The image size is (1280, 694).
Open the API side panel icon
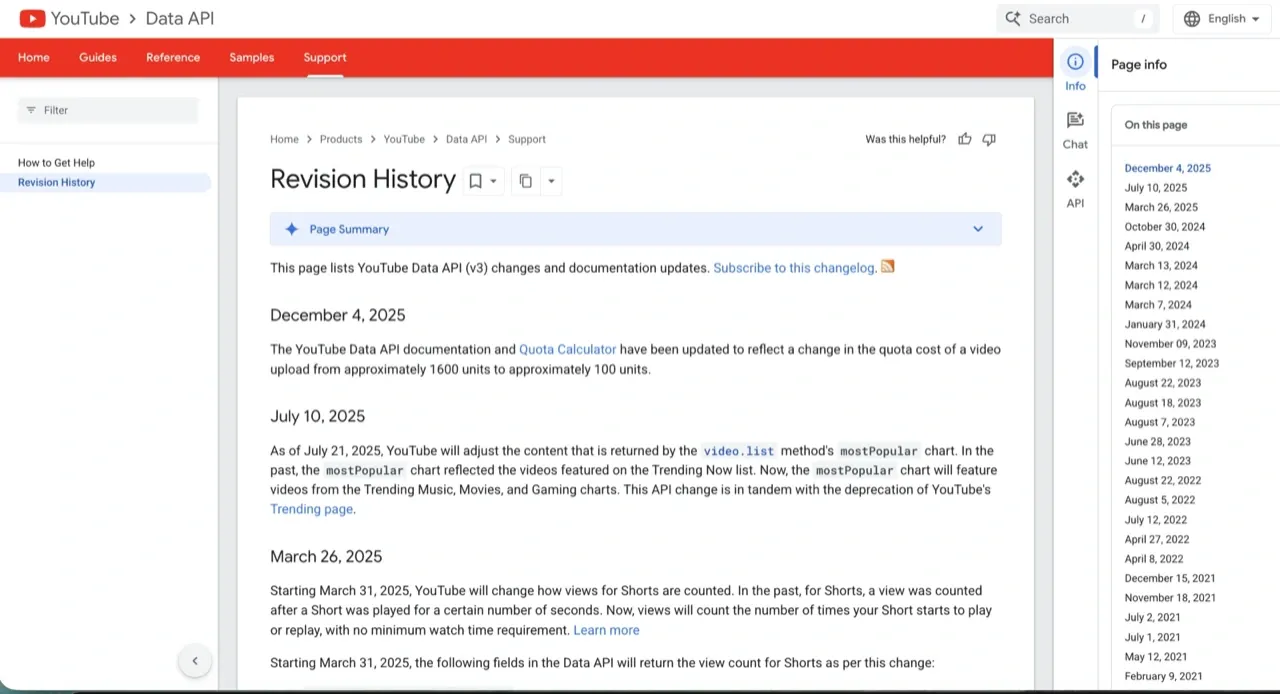click(1075, 179)
